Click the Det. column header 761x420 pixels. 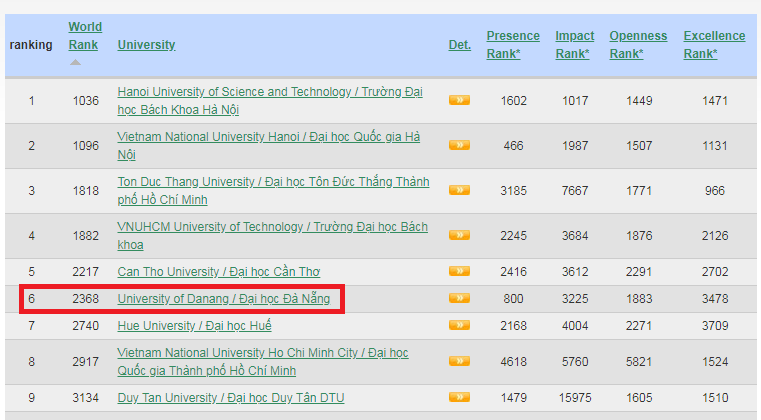460,45
